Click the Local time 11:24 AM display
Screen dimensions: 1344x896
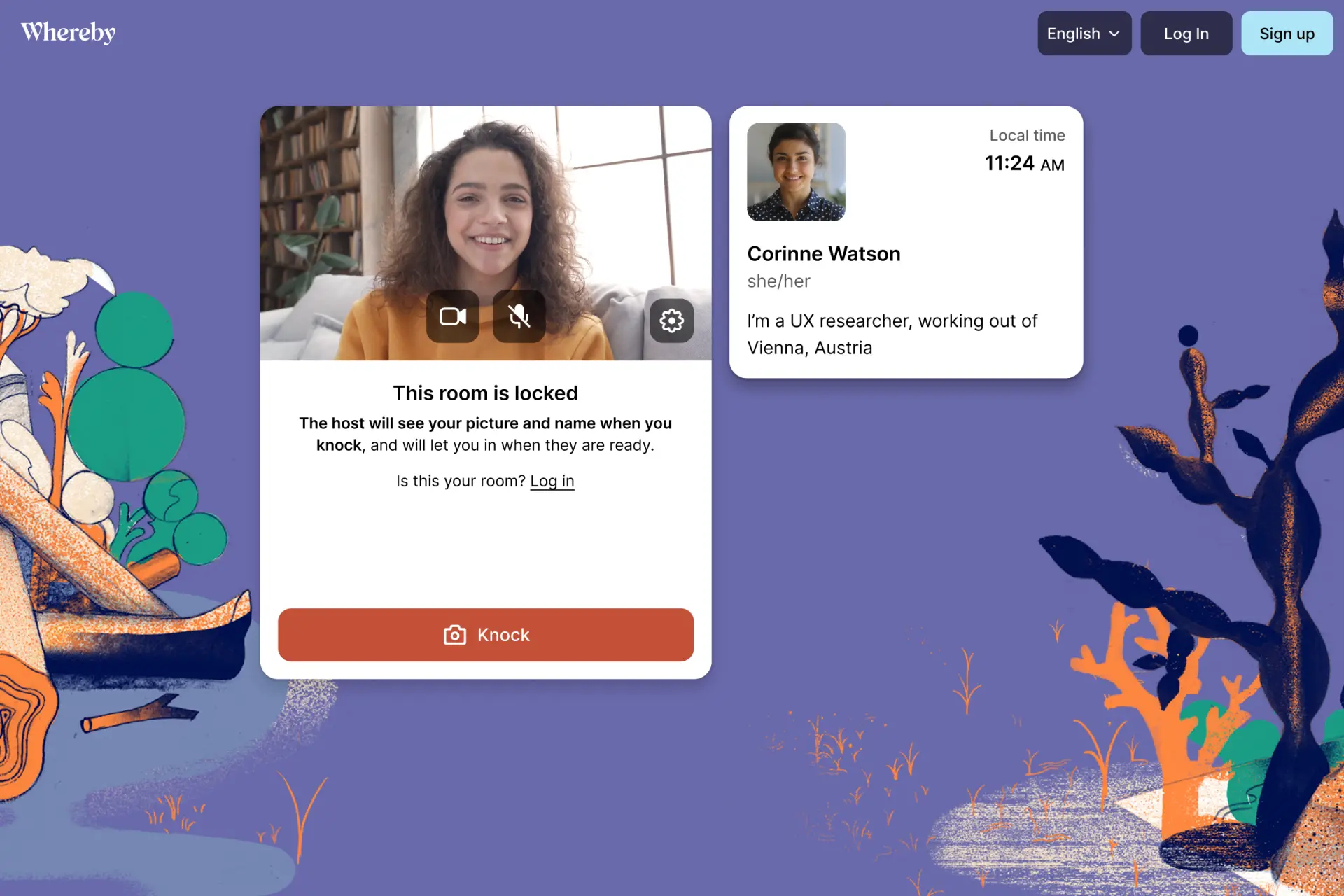(x=1025, y=150)
